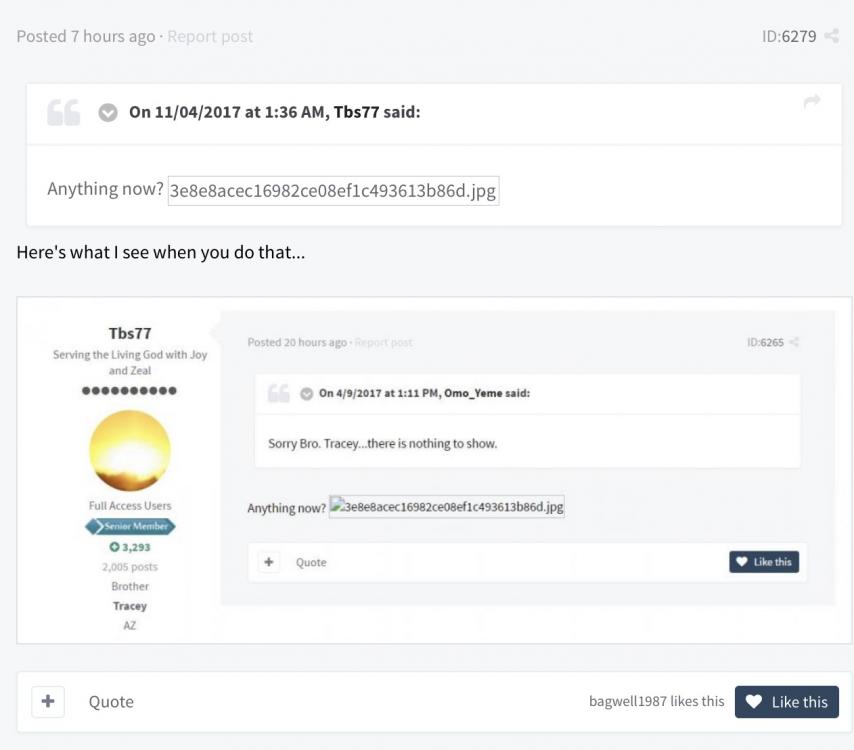Click the large quotation mark icon in Tbs77 quote
Screen dimensions: 854x750
[64, 113]
